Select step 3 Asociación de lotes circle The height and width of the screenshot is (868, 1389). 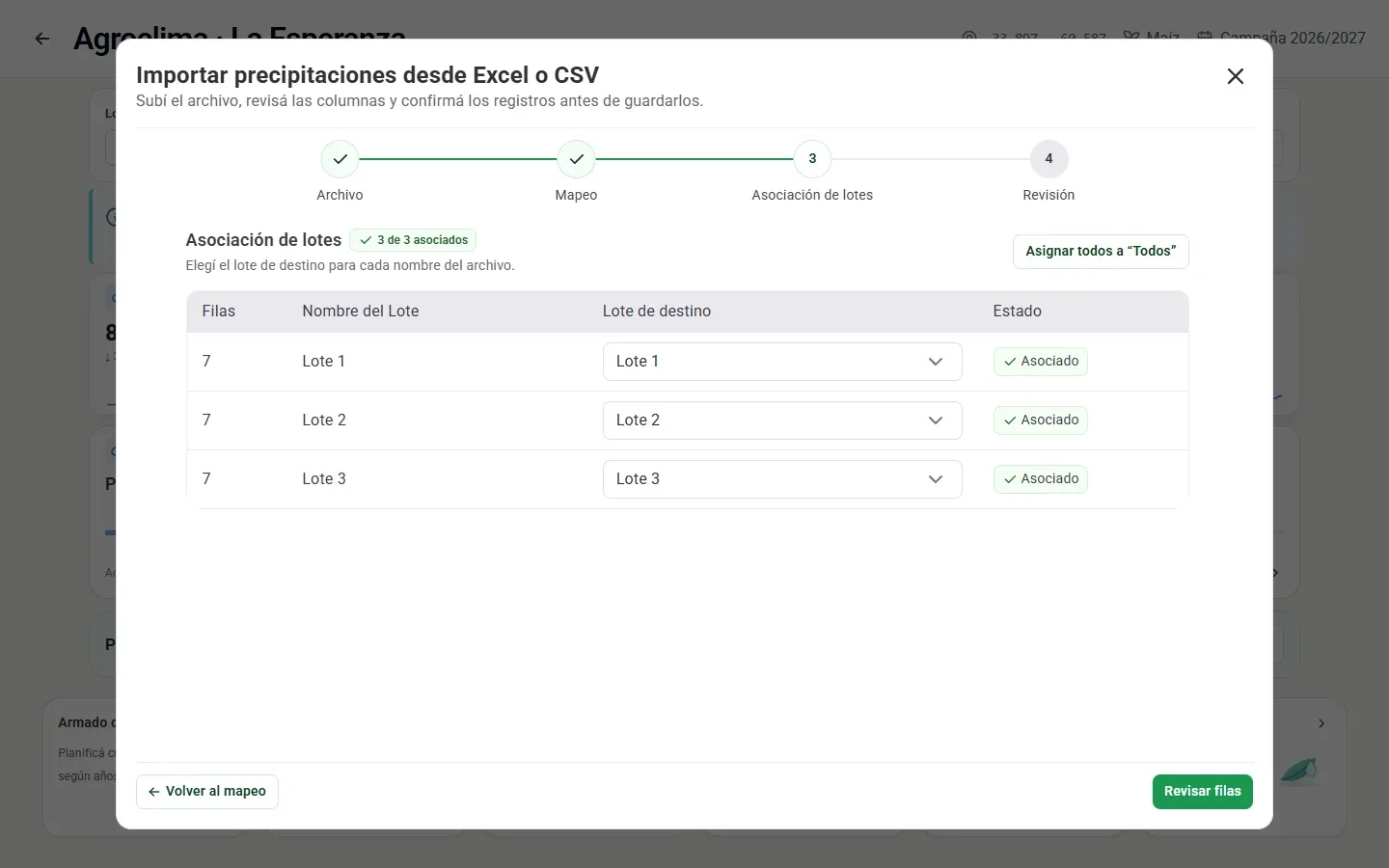[x=812, y=159]
